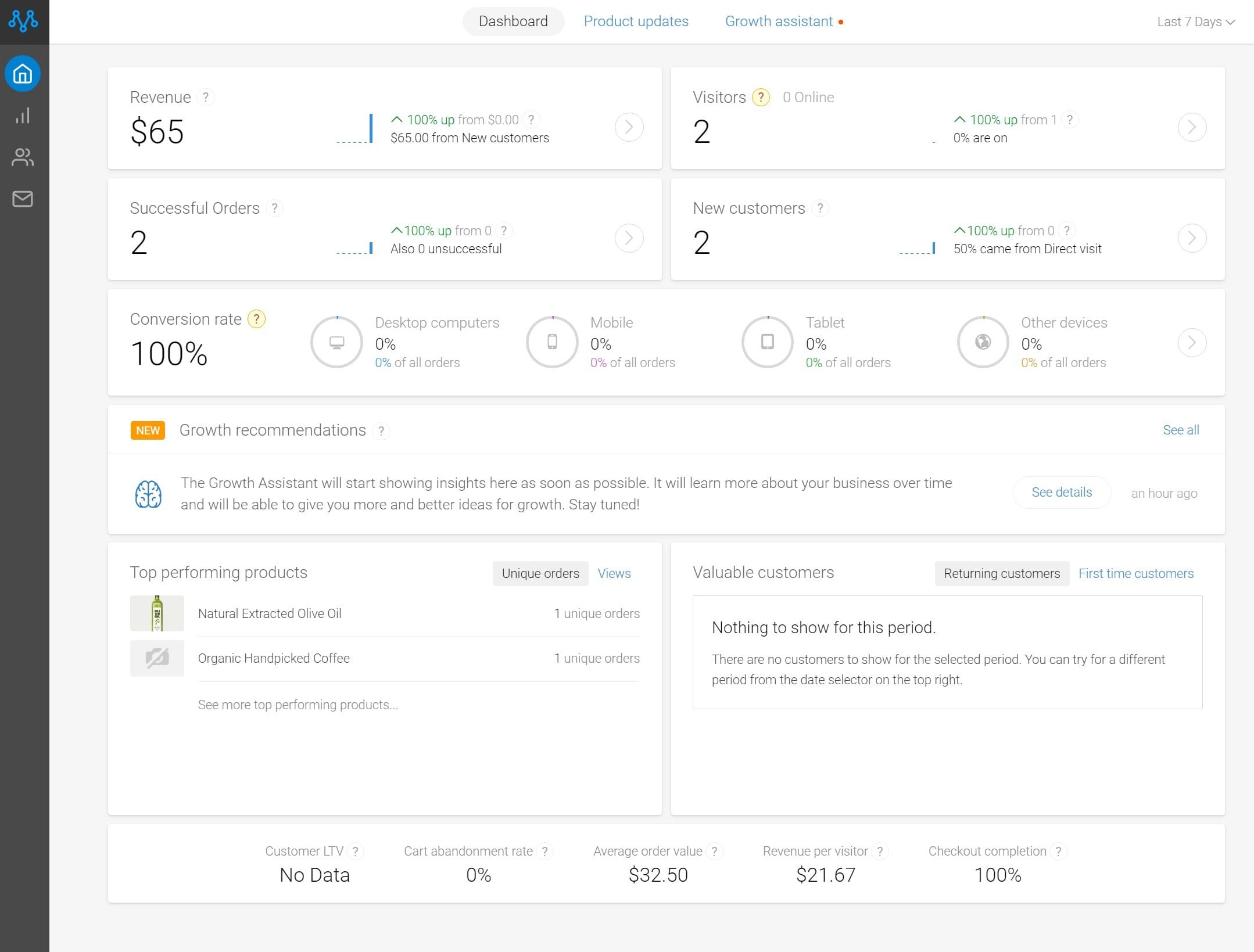
Task: Open Natural Extracted Olive Oil product thumbnail
Action: pos(157,613)
